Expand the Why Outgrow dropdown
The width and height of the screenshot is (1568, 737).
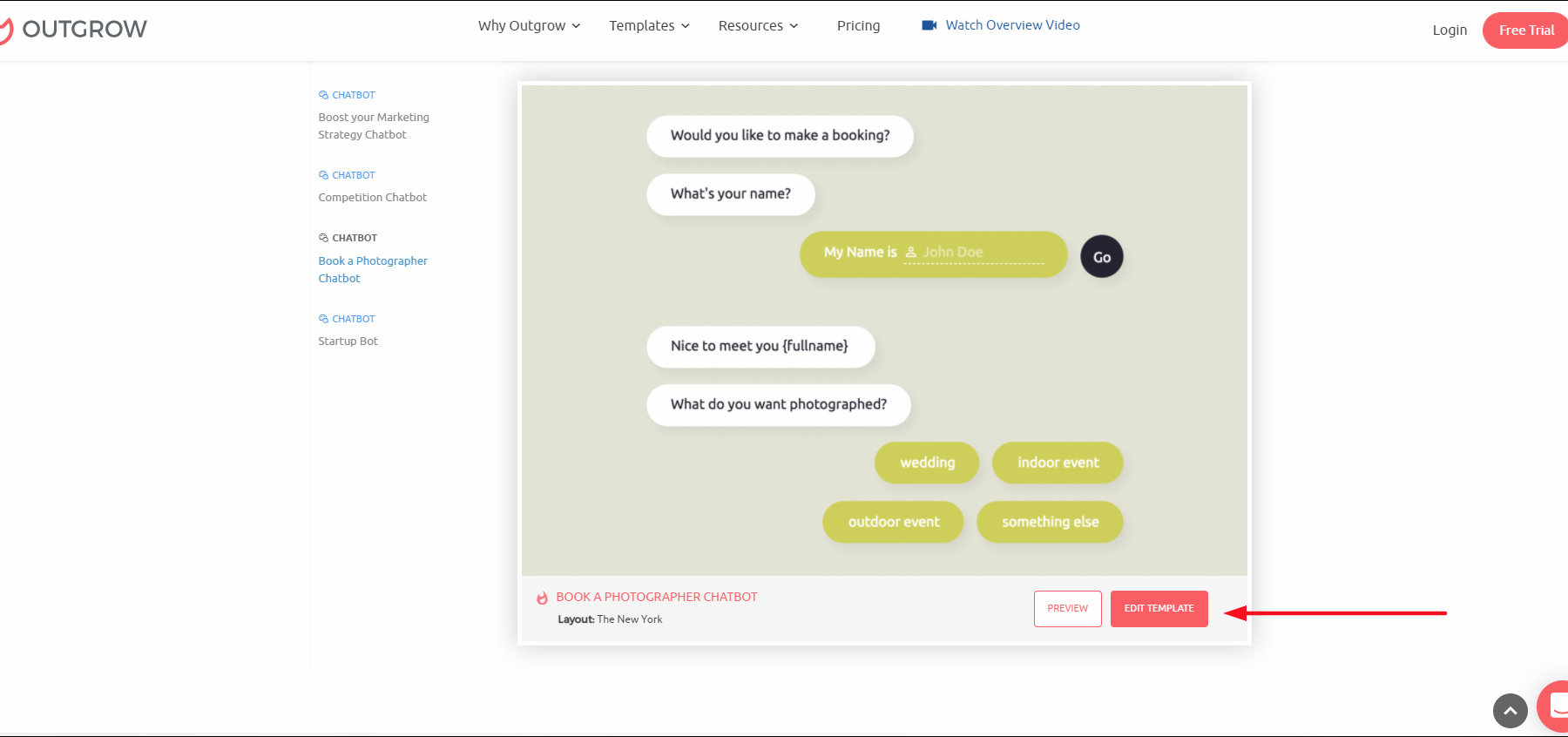pyautogui.click(x=529, y=26)
